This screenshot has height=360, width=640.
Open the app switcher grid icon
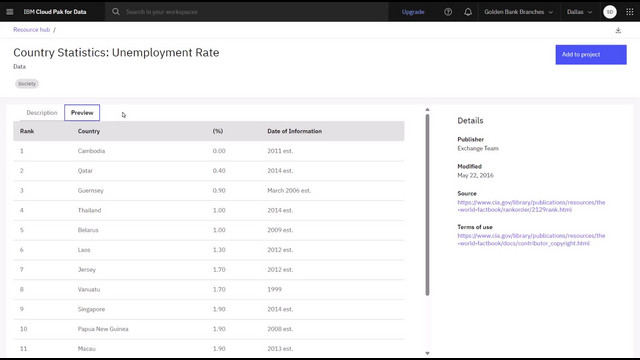[630, 12]
